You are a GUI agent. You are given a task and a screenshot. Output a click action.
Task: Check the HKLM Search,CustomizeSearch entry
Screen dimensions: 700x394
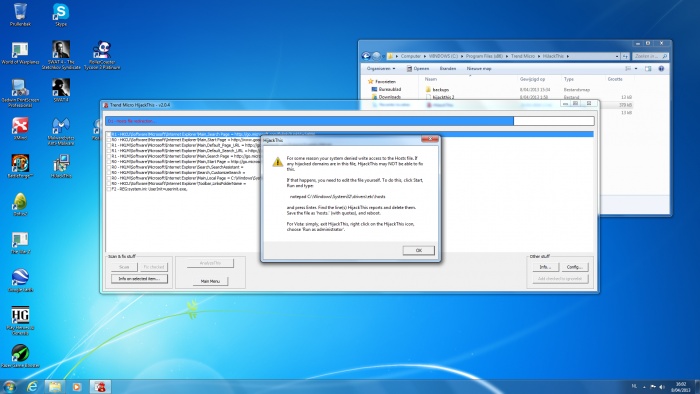point(108,172)
